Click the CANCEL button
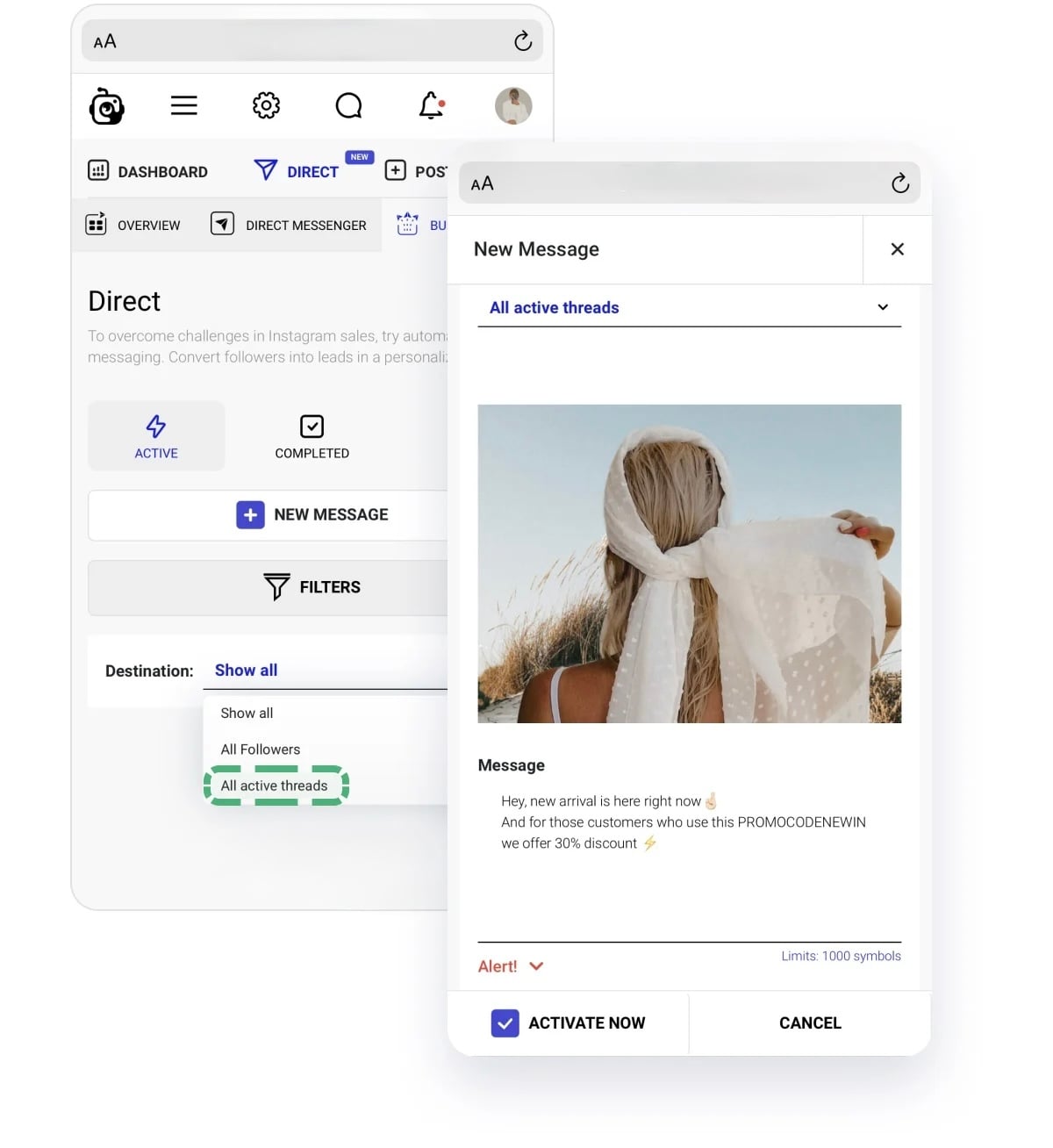Screen dimensions: 1053x1148 [809, 1022]
